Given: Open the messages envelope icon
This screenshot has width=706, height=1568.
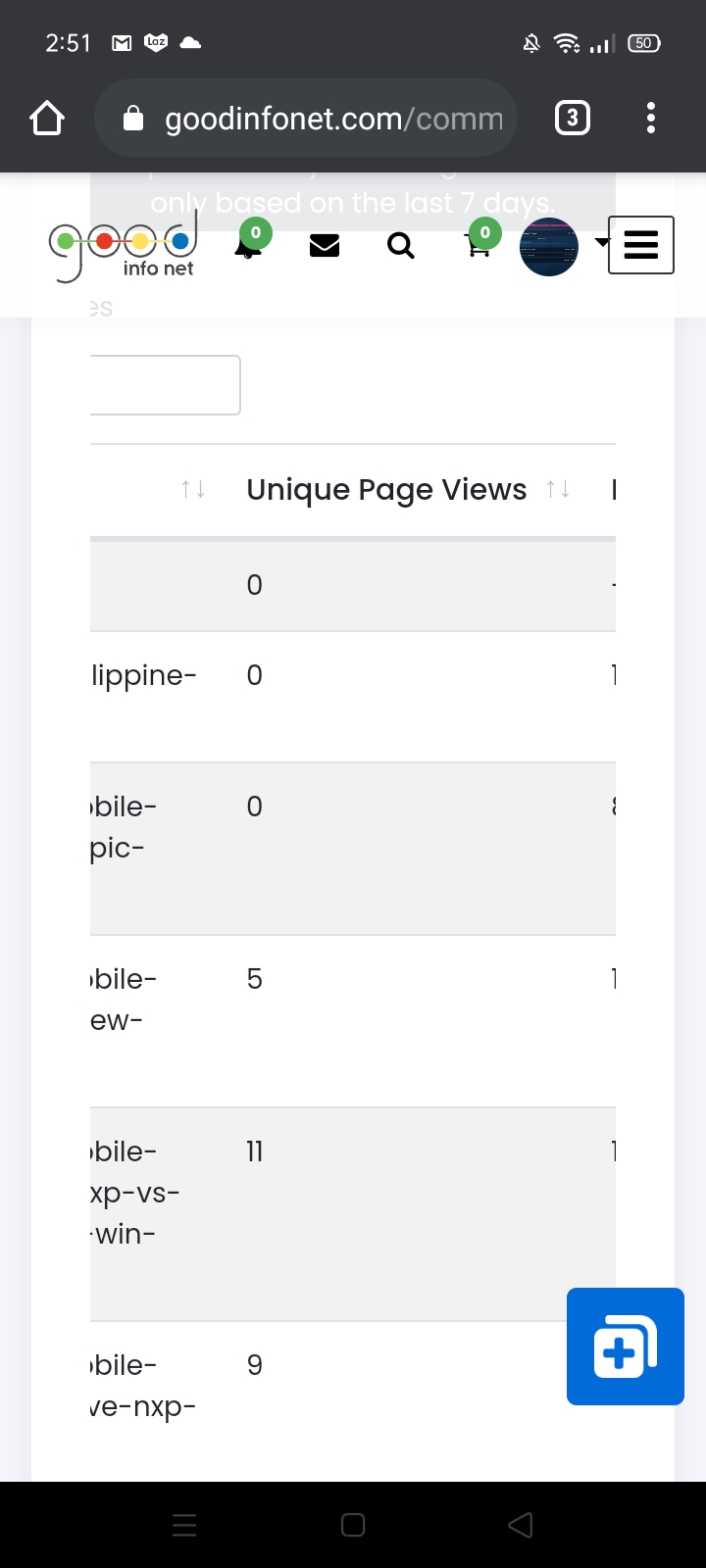Looking at the screenshot, I should [x=325, y=245].
